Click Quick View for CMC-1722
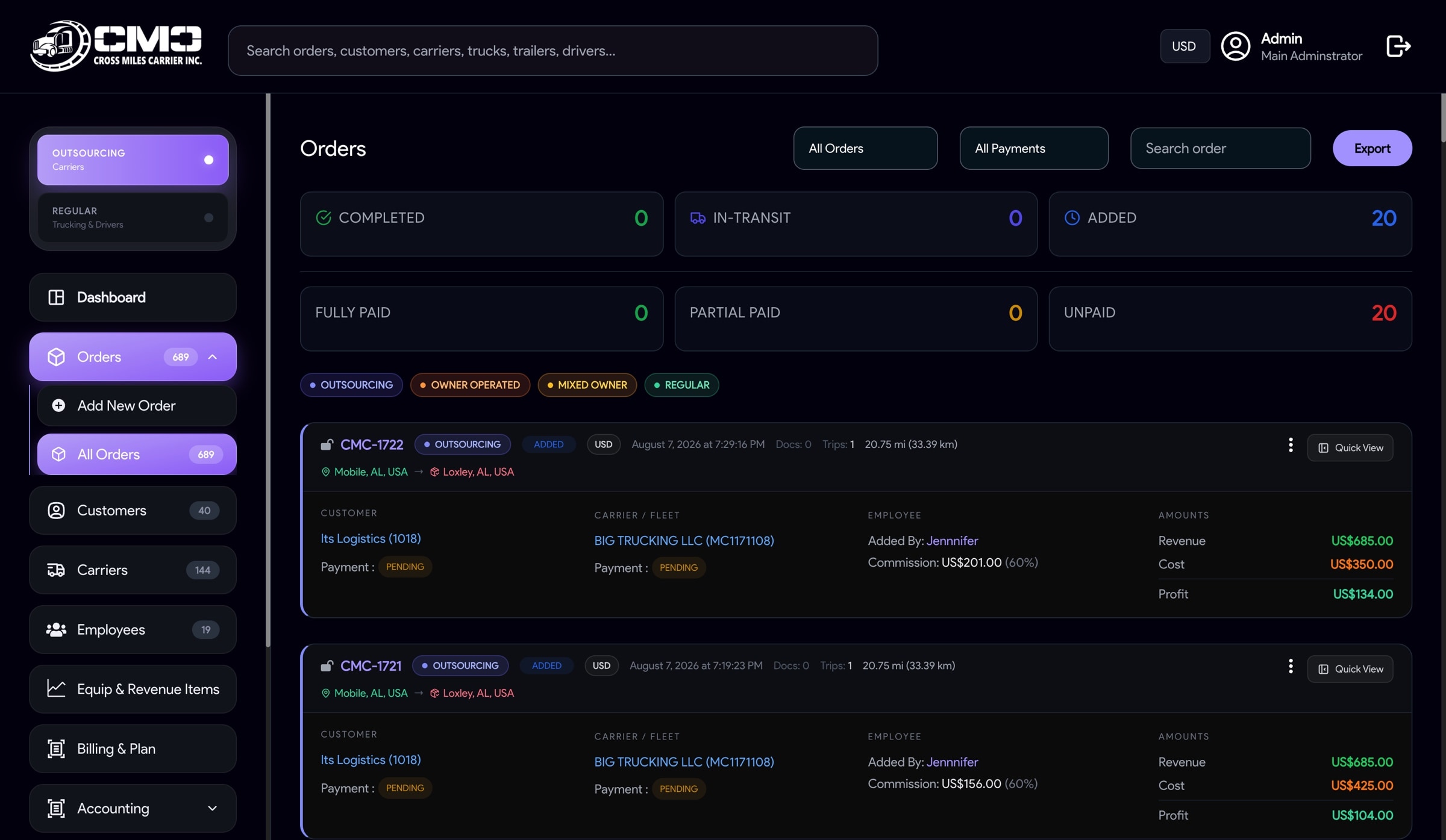Screen dimensions: 1446x840 [1350, 448]
